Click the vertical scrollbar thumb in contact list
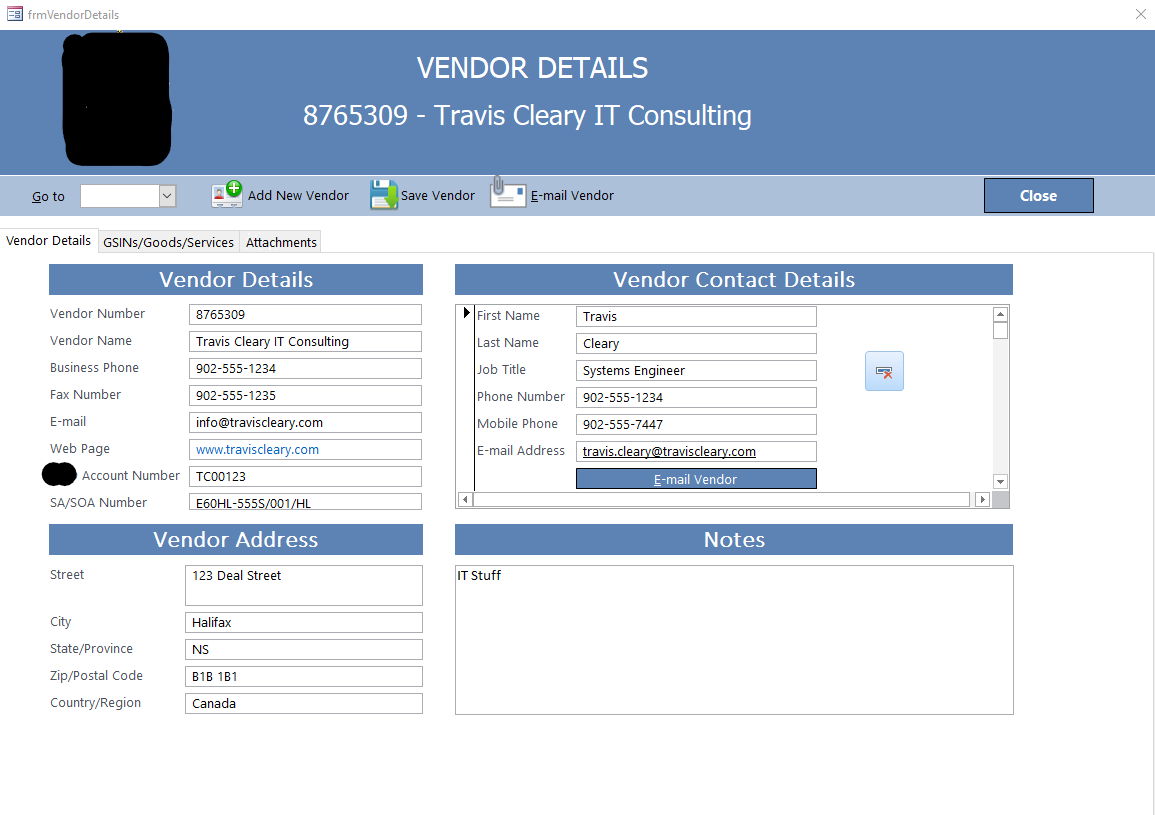Viewport: 1155px width, 815px height. 1000,330
